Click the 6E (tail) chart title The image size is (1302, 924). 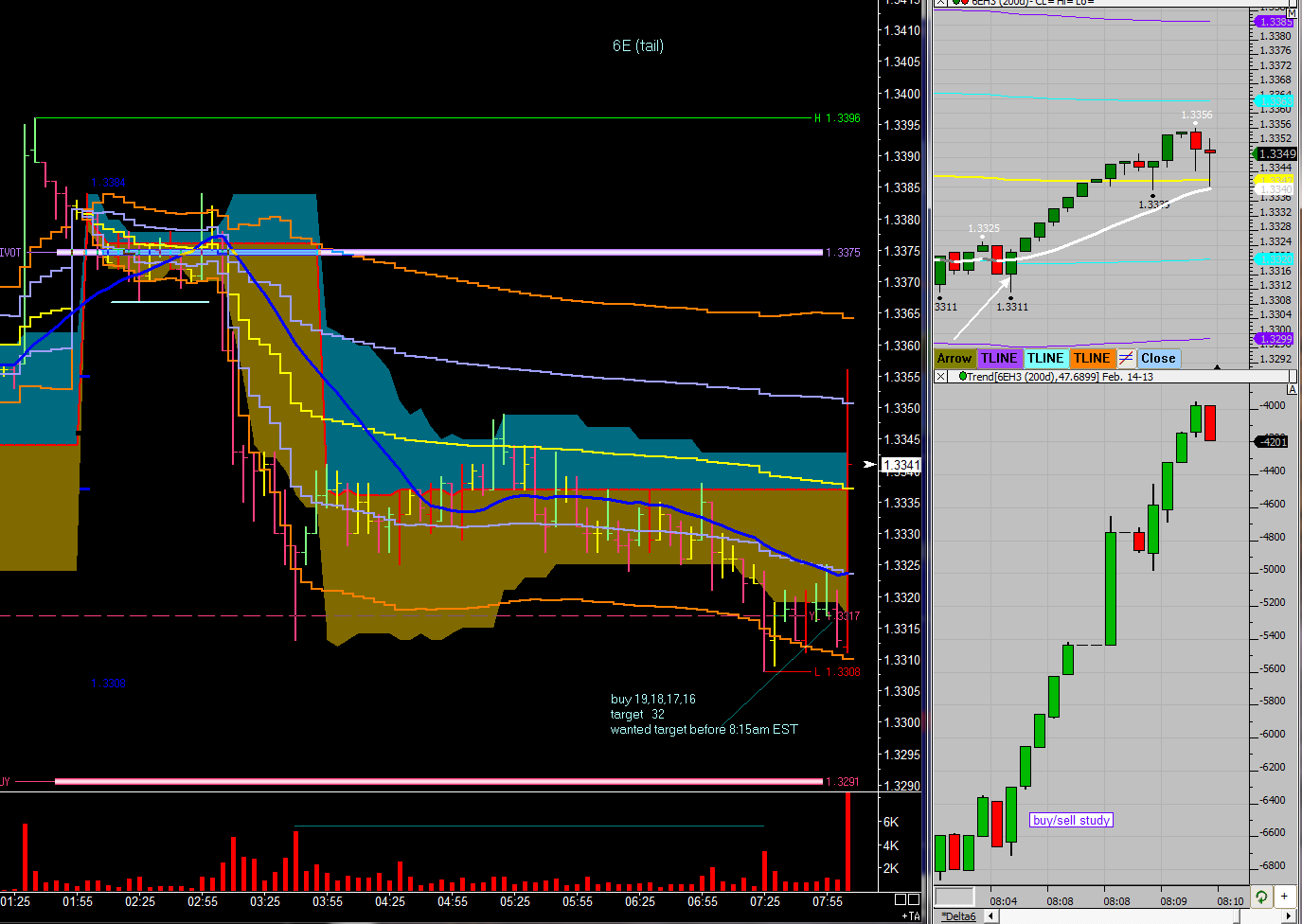[638, 45]
